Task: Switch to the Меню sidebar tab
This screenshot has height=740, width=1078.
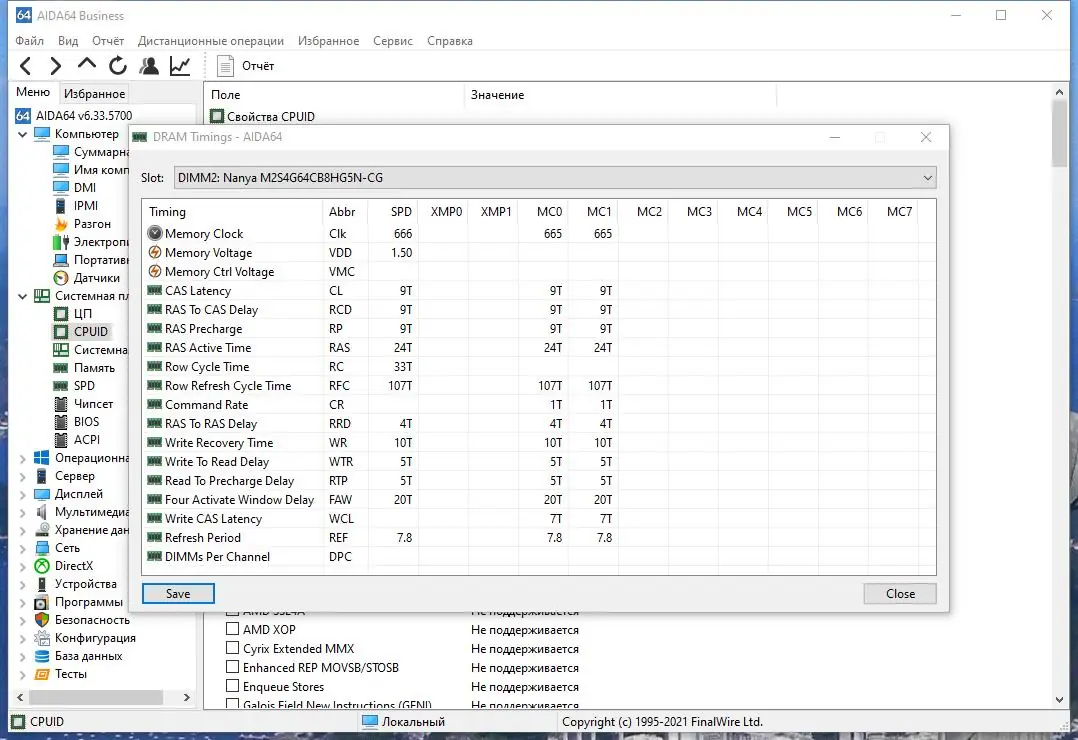Action: [33, 92]
